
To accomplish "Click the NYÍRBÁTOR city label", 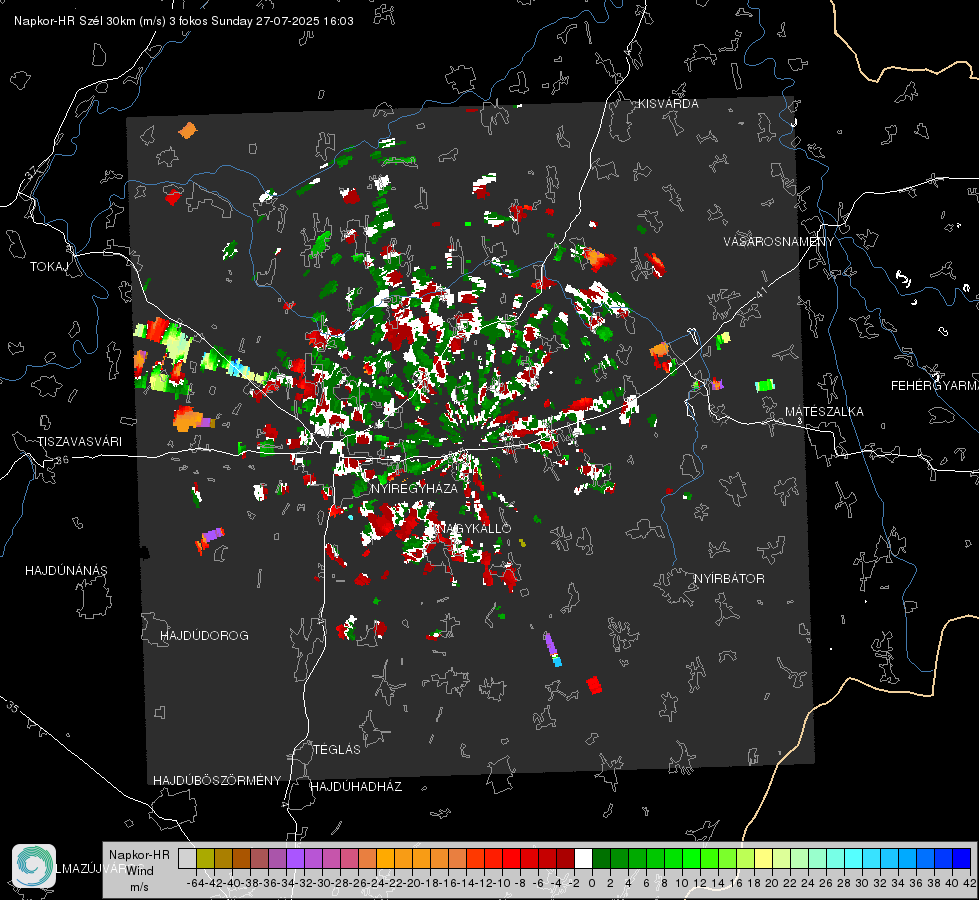I will 729,579.
